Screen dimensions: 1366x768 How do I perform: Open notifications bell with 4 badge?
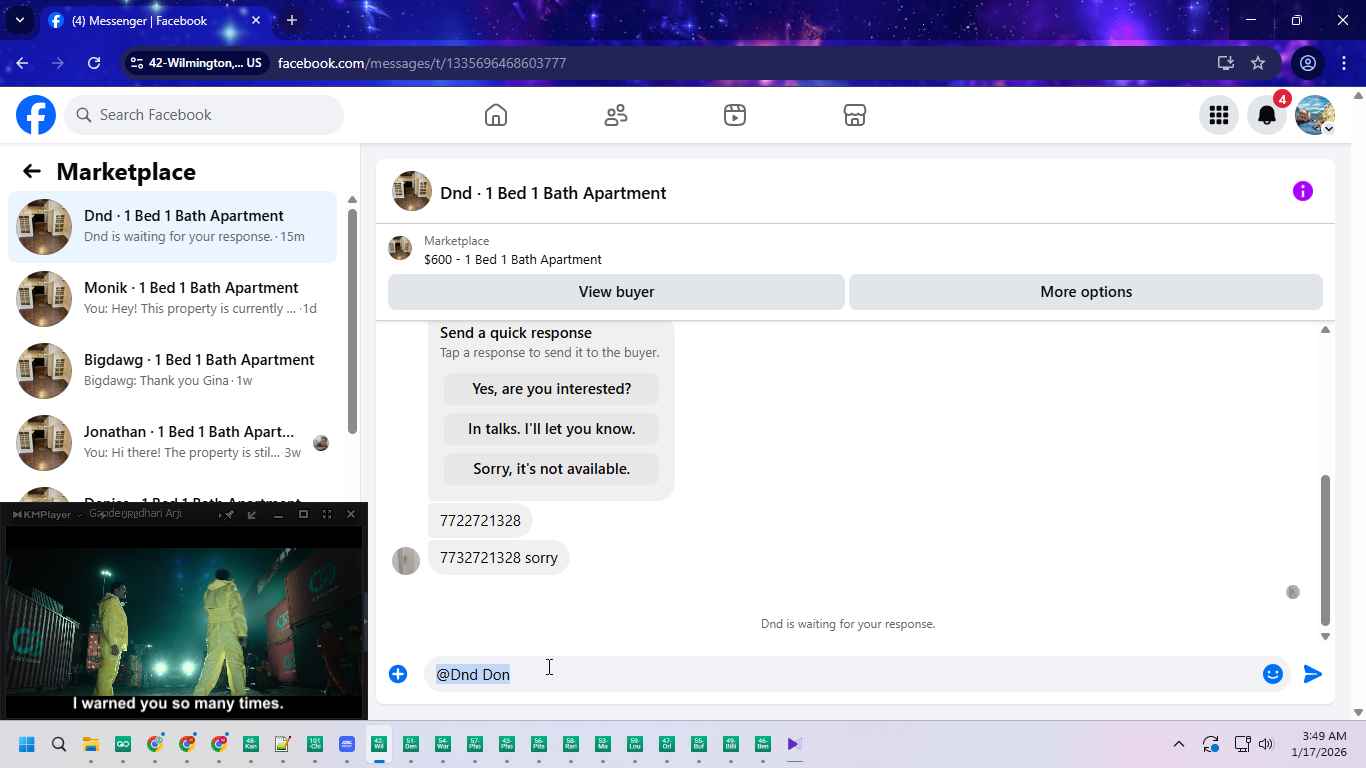click(x=1267, y=115)
